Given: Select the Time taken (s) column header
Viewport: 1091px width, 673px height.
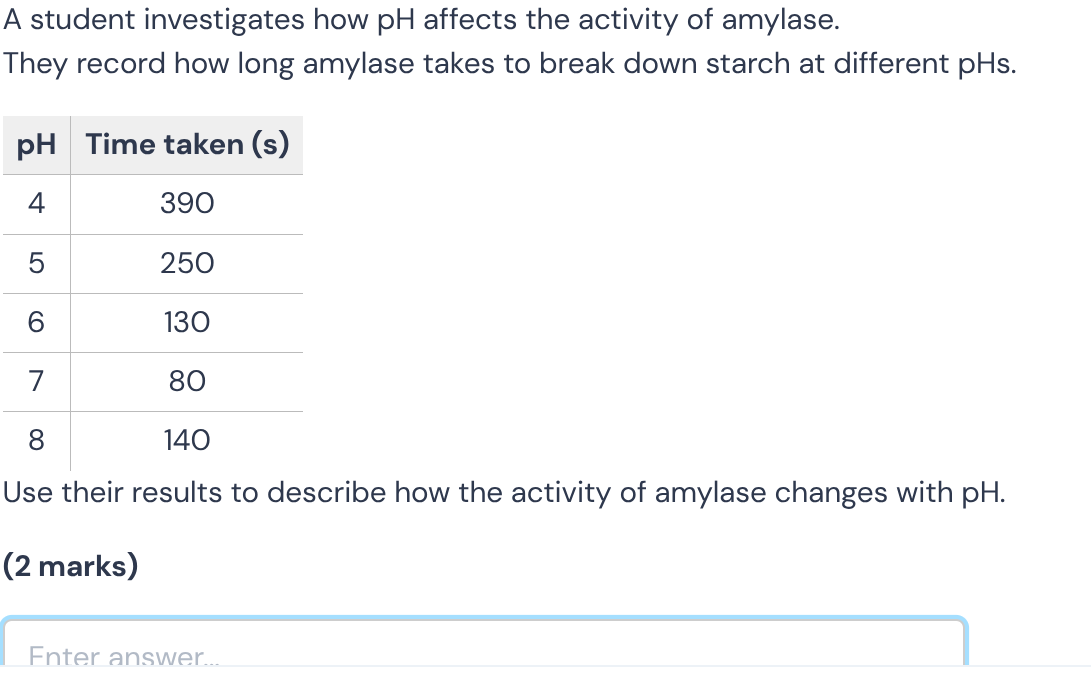Looking at the screenshot, I should tap(187, 145).
